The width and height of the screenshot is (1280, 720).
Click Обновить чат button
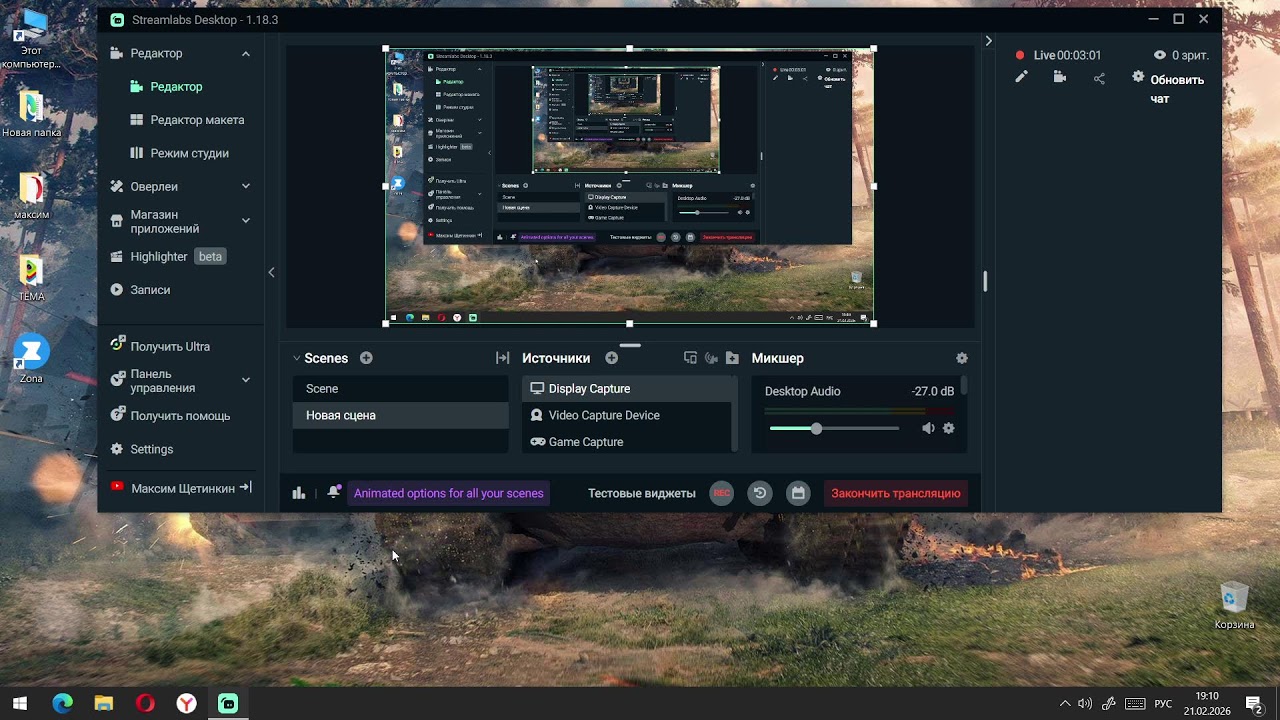(x=1176, y=89)
